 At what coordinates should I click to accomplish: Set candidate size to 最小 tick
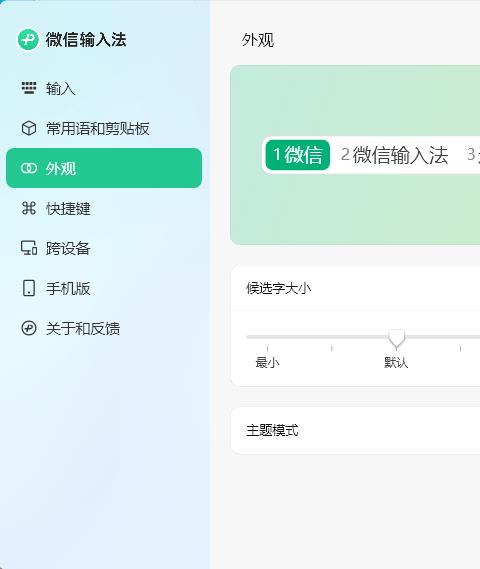[267, 348]
